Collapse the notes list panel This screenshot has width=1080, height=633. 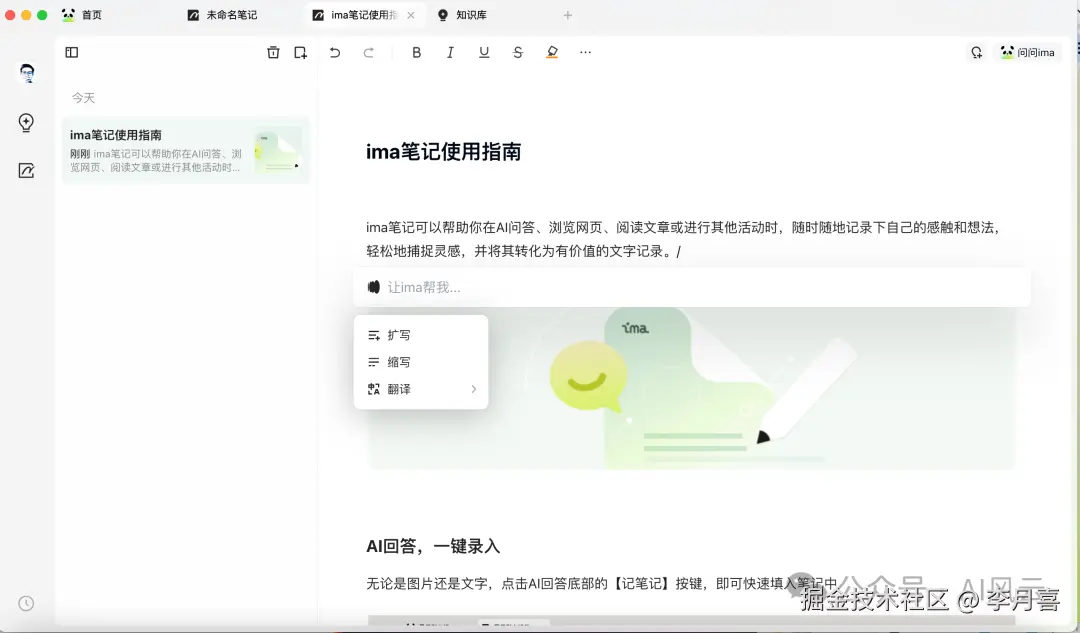point(70,52)
